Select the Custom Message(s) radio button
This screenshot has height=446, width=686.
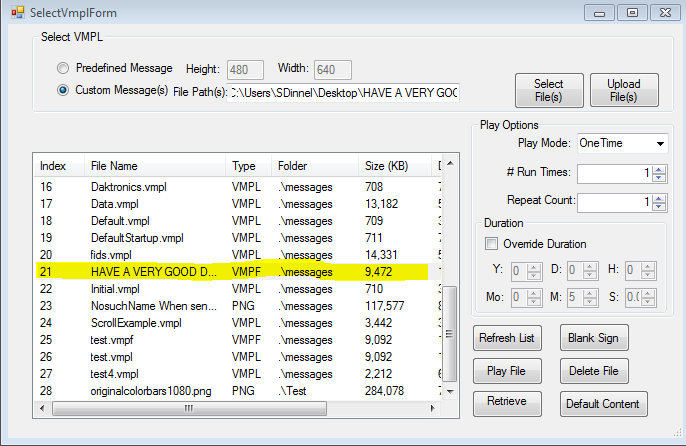click(x=64, y=91)
